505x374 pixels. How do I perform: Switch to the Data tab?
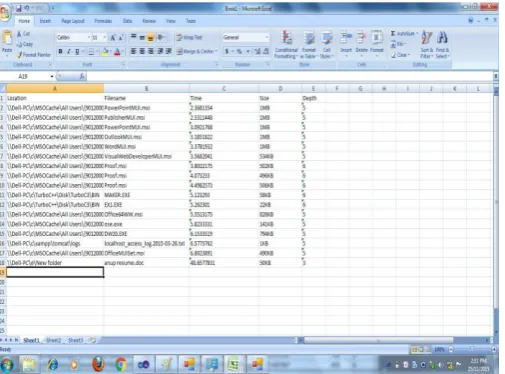click(127, 21)
